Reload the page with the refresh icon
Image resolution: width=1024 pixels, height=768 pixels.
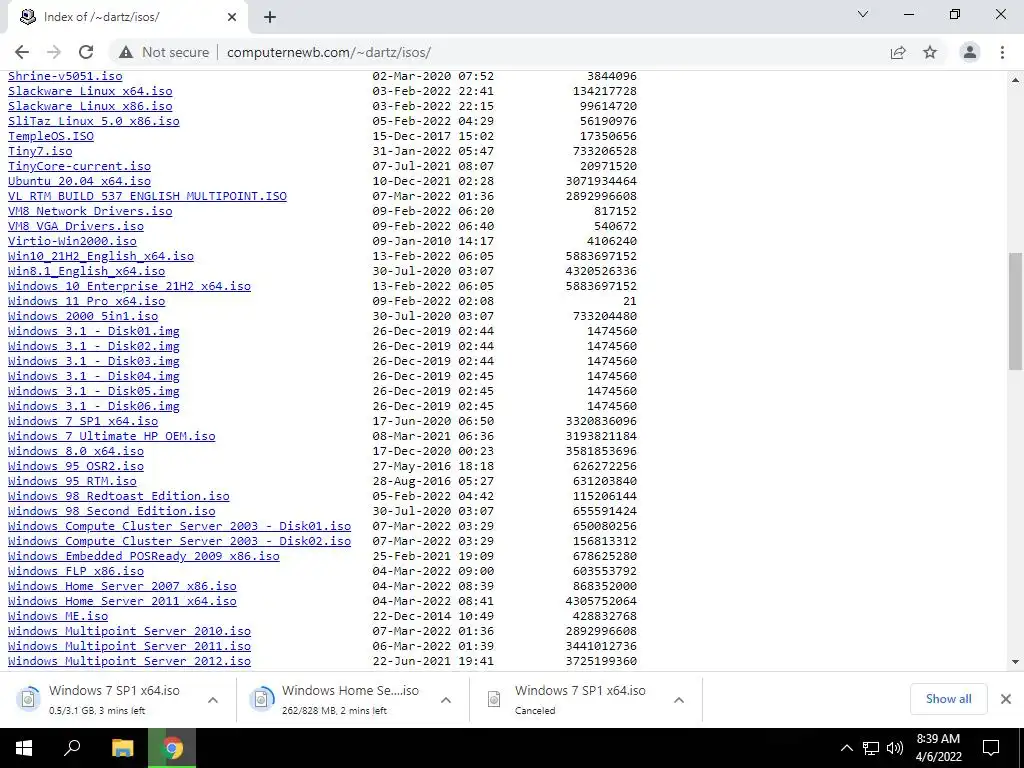click(86, 52)
